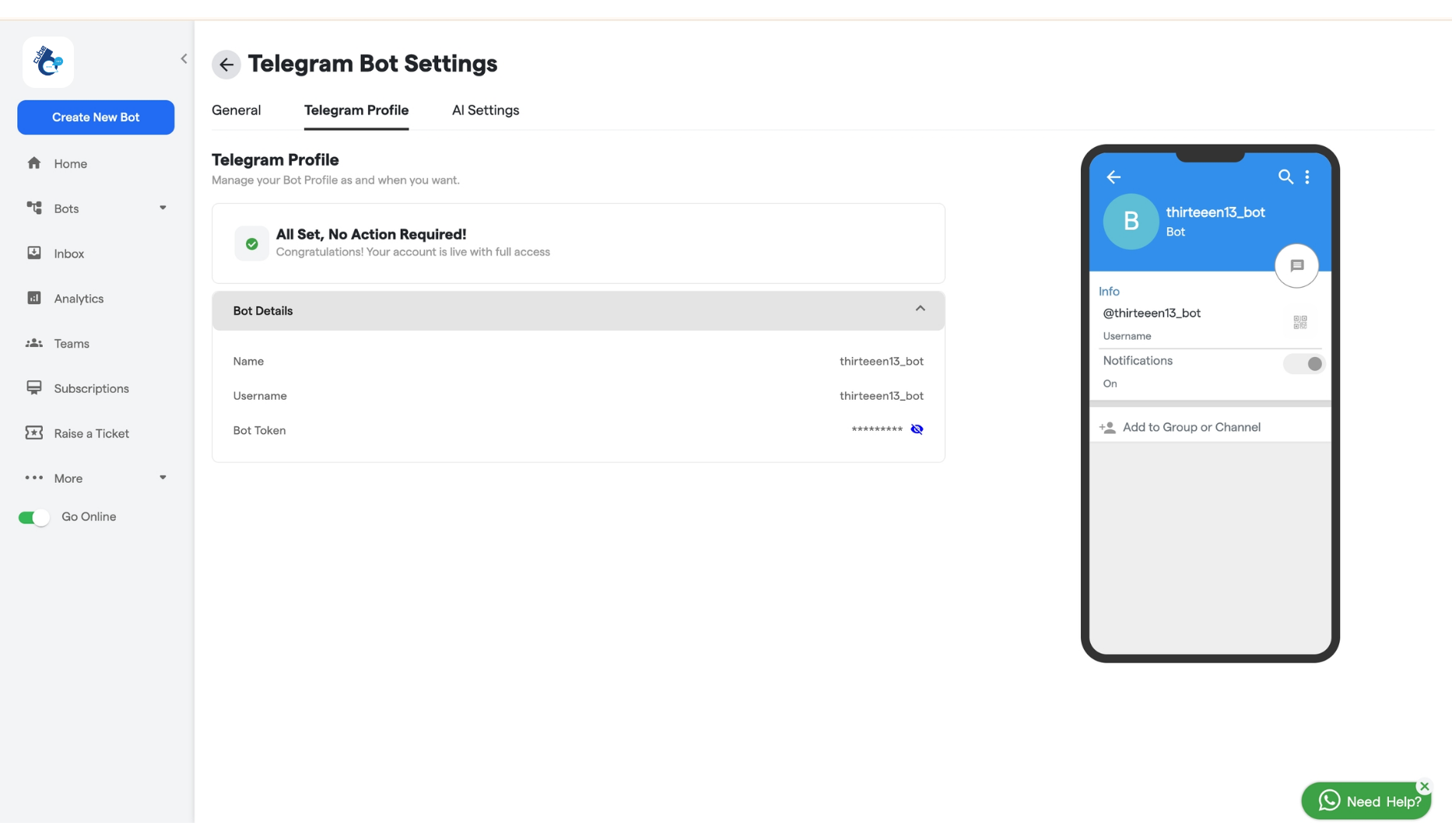Viewport: 1452px width, 840px height.
Task: Click the phone preview back arrow
Action: pyautogui.click(x=1114, y=177)
